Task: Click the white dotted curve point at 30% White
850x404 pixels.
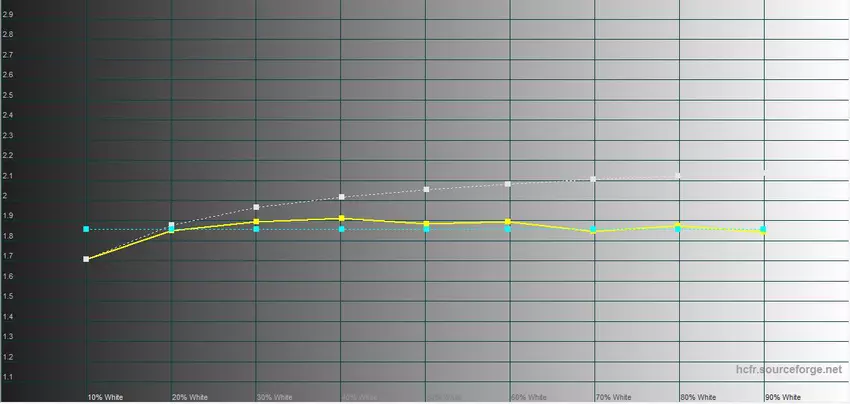Action: (x=257, y=207)
